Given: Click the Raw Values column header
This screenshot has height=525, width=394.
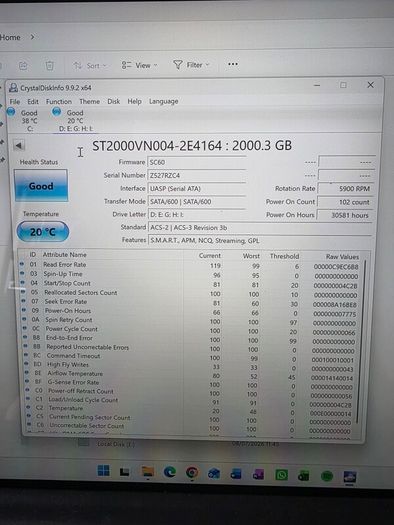Looking at the screenshot, I should pyautogui.click(x=342, y=256).
